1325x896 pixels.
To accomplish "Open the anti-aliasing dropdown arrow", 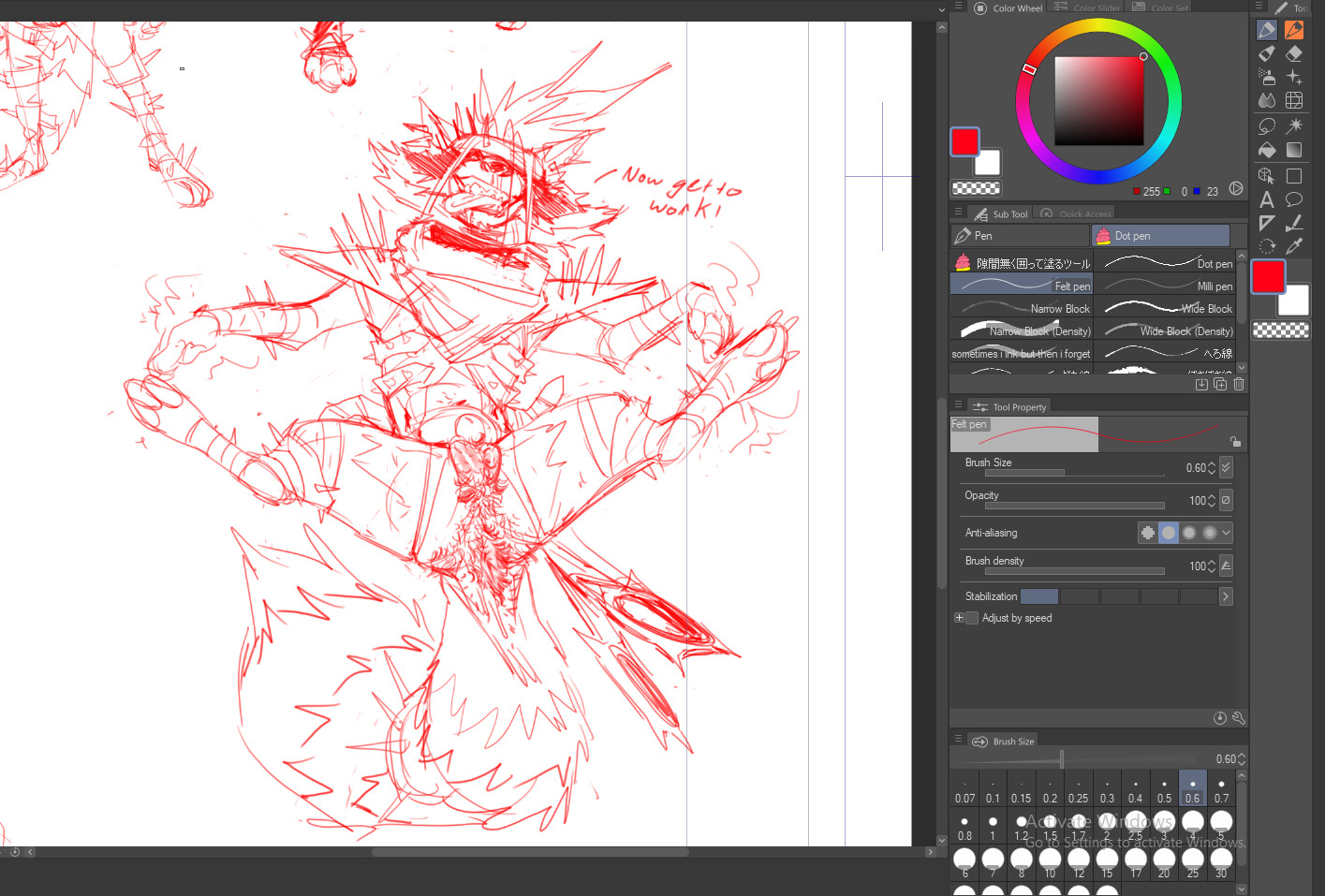I will point(1227,533).
